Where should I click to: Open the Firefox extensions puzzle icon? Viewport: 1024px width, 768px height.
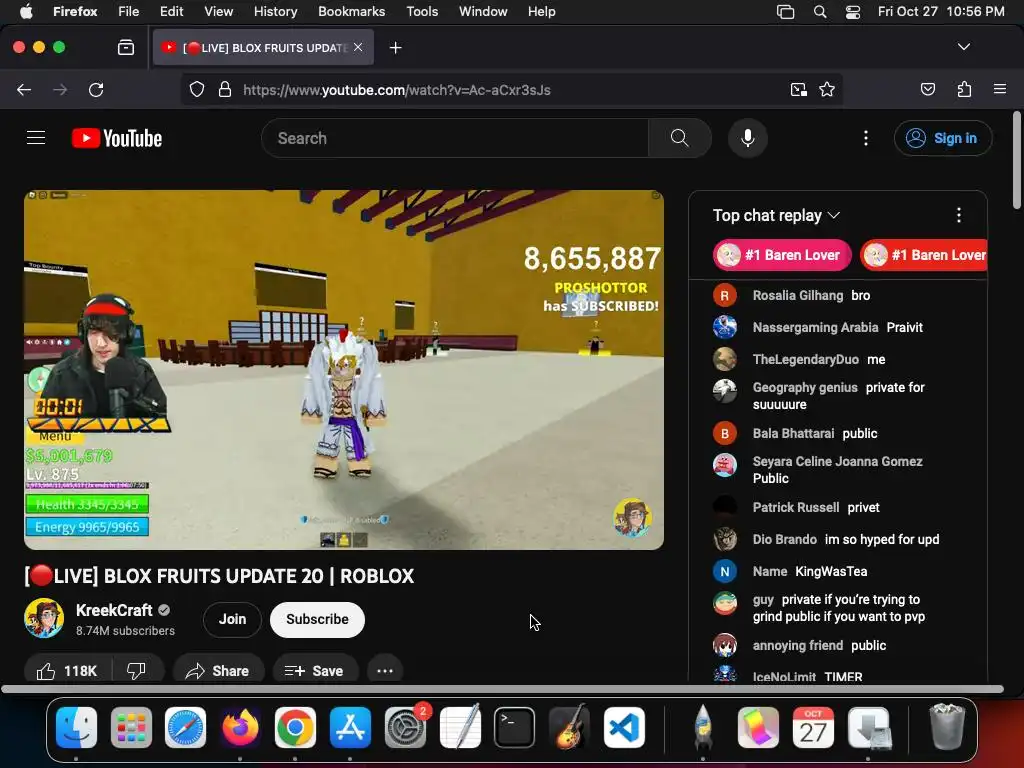964,89
